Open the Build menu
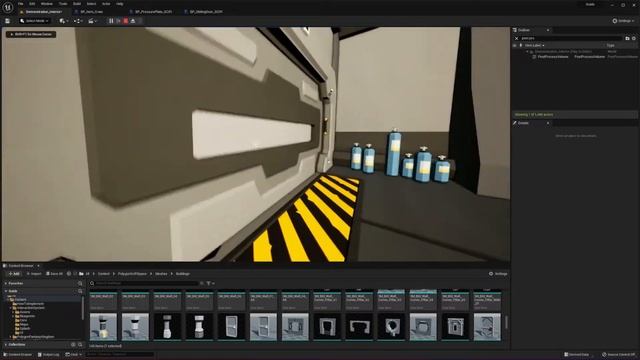 coord(77,4)
